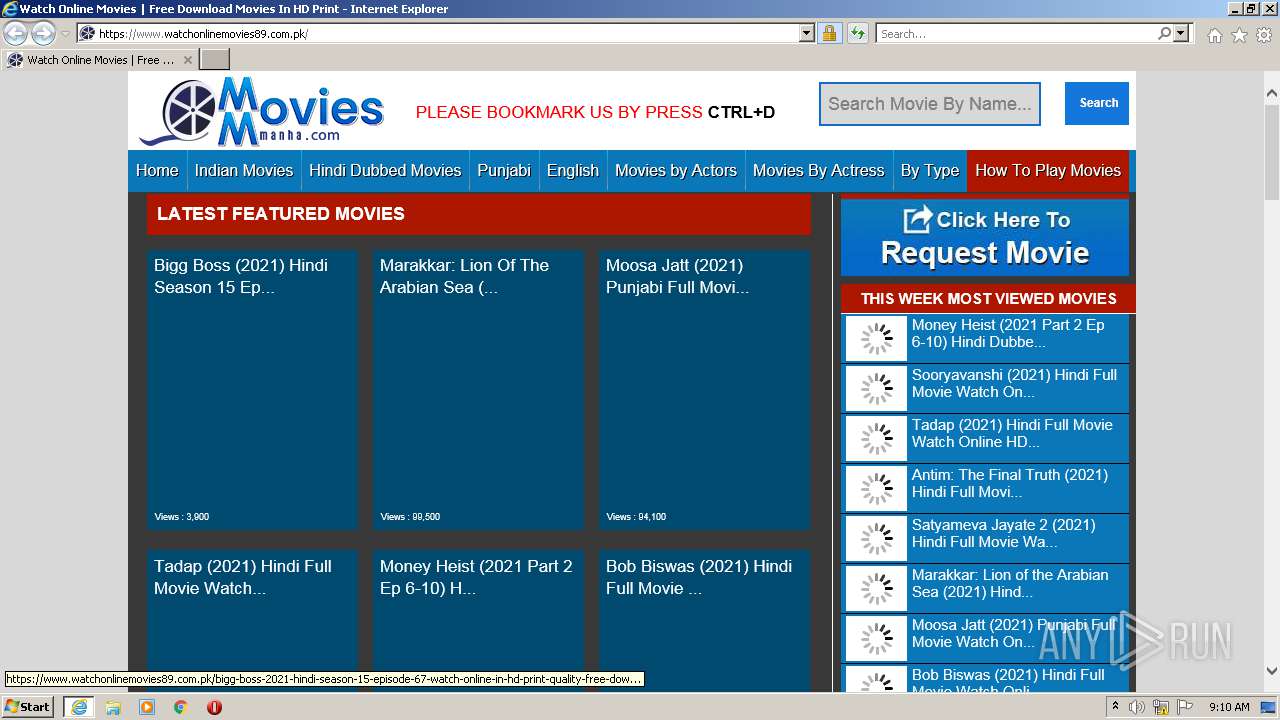Click the loading thumbnail beside Money Heist

click(876, 339)
